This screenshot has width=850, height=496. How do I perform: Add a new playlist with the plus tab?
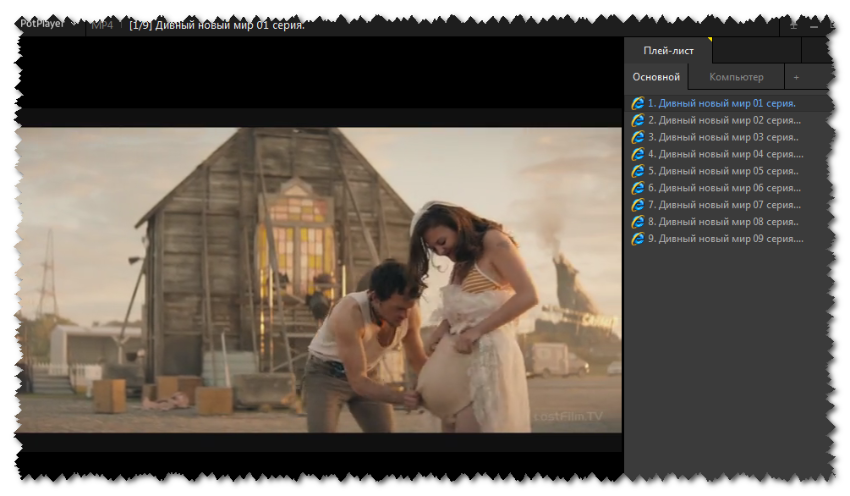coord(796,78)
